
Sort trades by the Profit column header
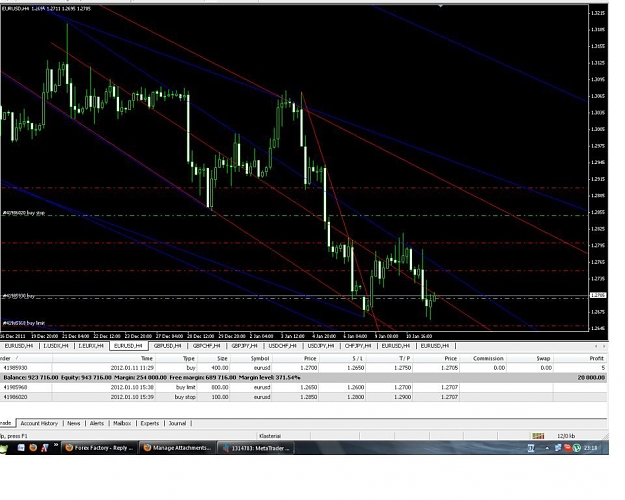click(x=581, y=358)
